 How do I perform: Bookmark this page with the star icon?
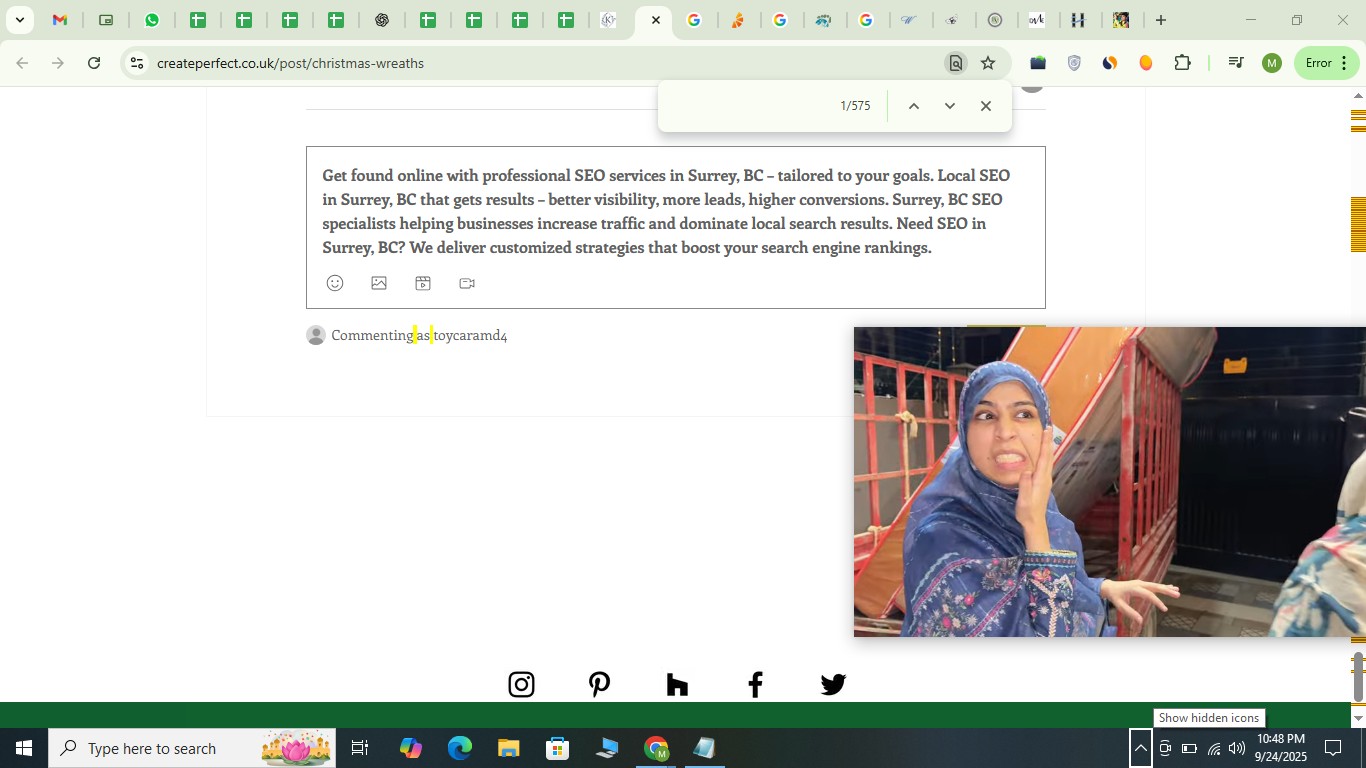[x=988, y=63]
